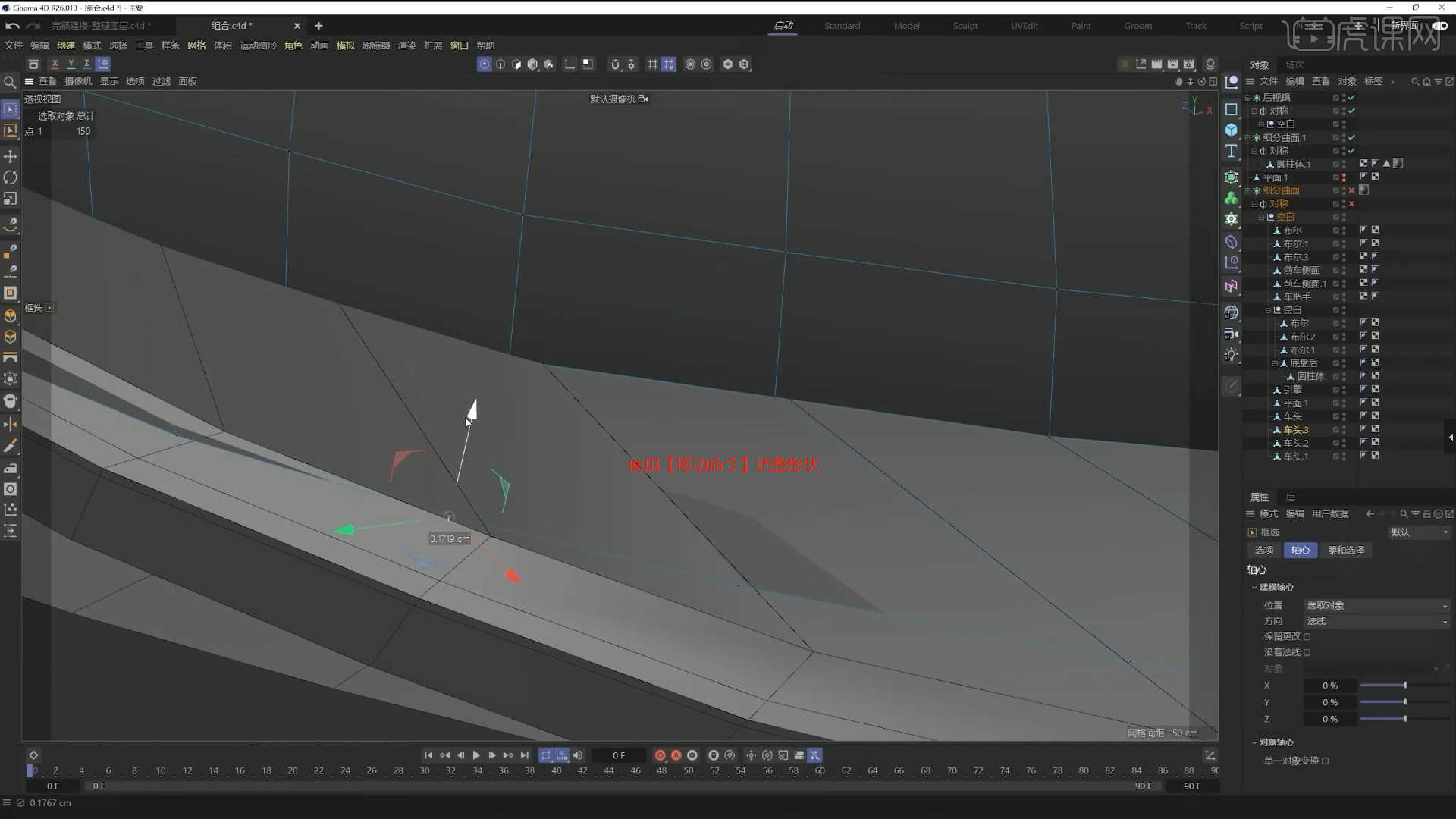
Task: Open the 文件 menu in main menu bar
Action: (14, 45)
